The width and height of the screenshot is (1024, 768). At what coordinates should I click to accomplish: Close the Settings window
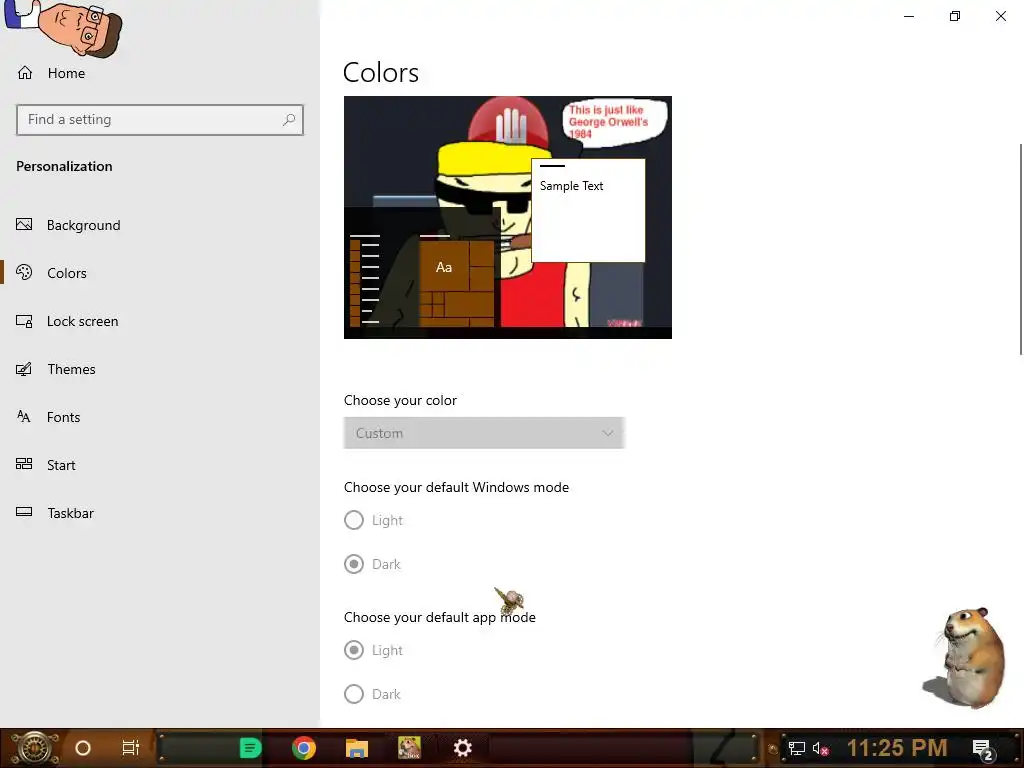(x=1000, y=16)
